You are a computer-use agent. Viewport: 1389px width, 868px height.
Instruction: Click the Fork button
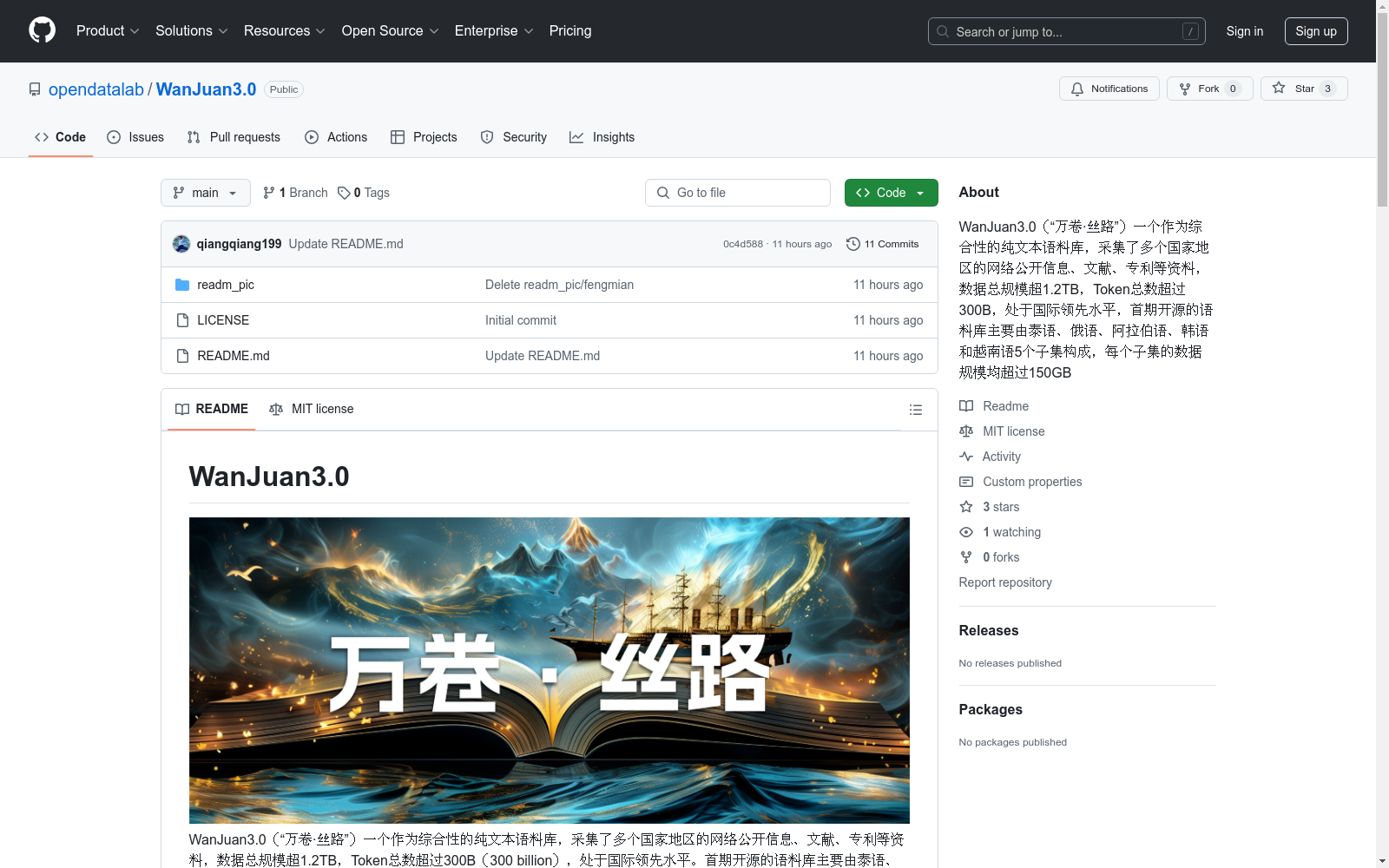click(x=1209, y=89)
